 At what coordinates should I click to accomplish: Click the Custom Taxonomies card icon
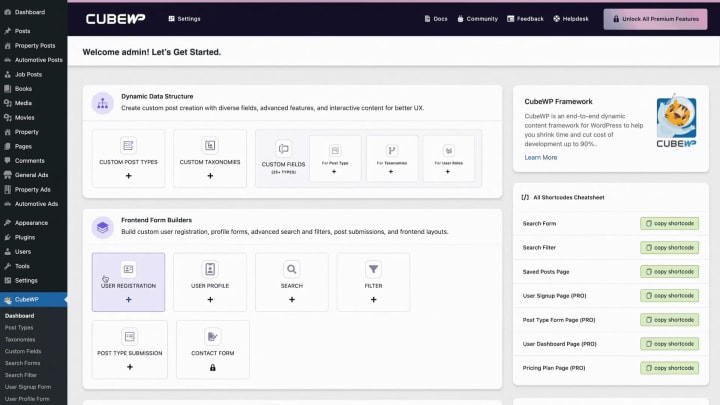[x=210, y=146]
